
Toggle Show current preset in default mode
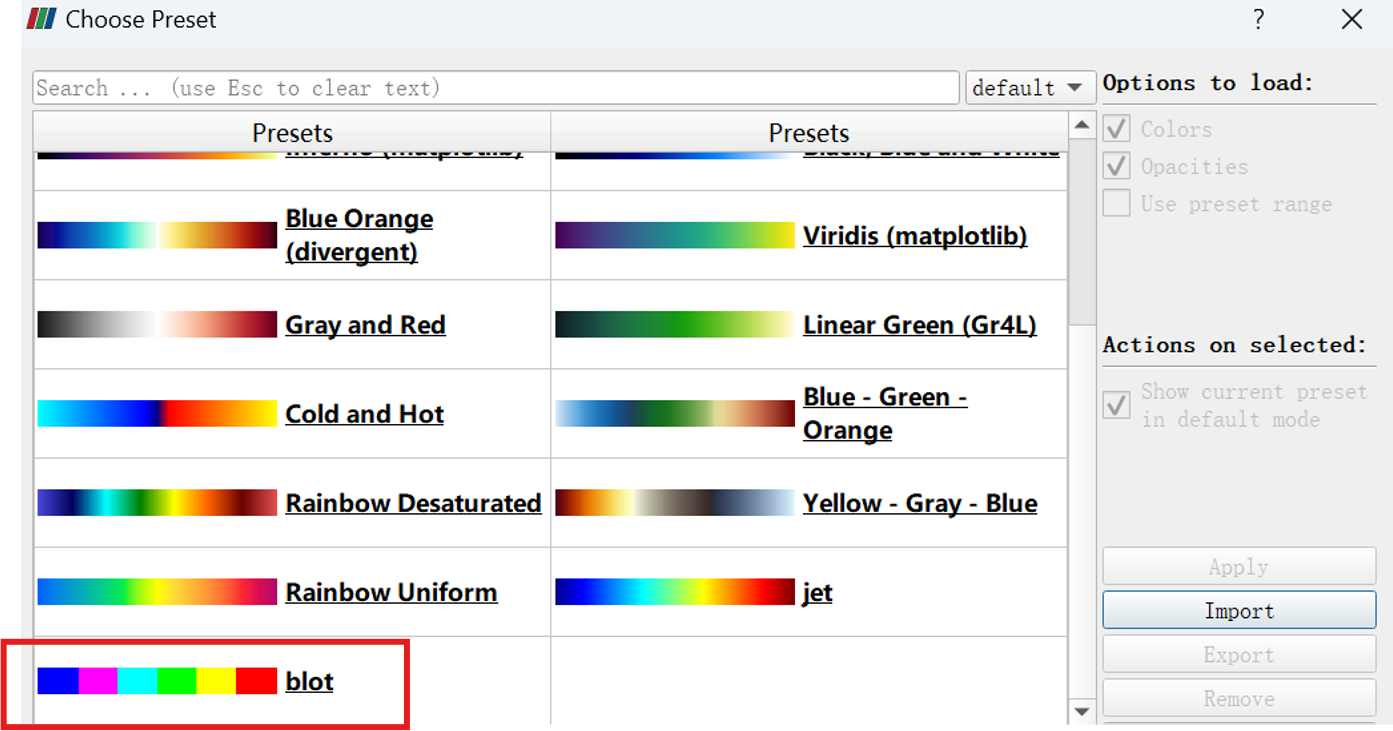[1116, 405]
